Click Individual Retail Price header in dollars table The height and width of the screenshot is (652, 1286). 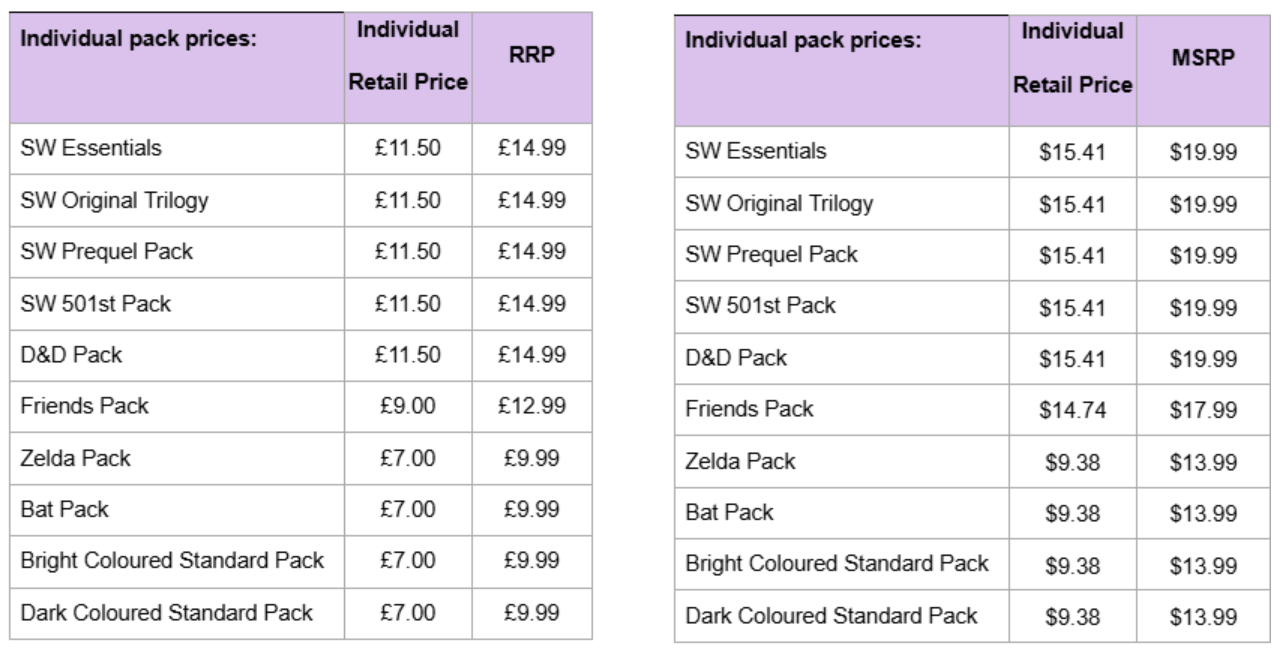(x=1072, y=60)
